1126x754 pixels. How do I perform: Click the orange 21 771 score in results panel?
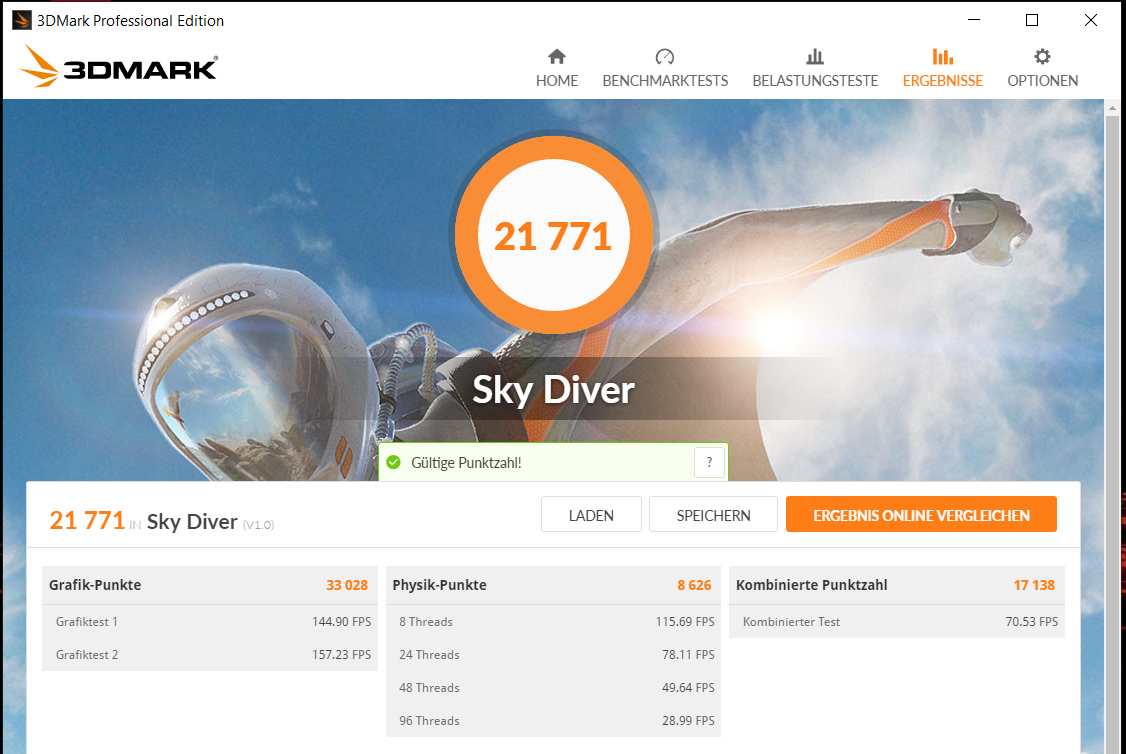pos(87,521)
